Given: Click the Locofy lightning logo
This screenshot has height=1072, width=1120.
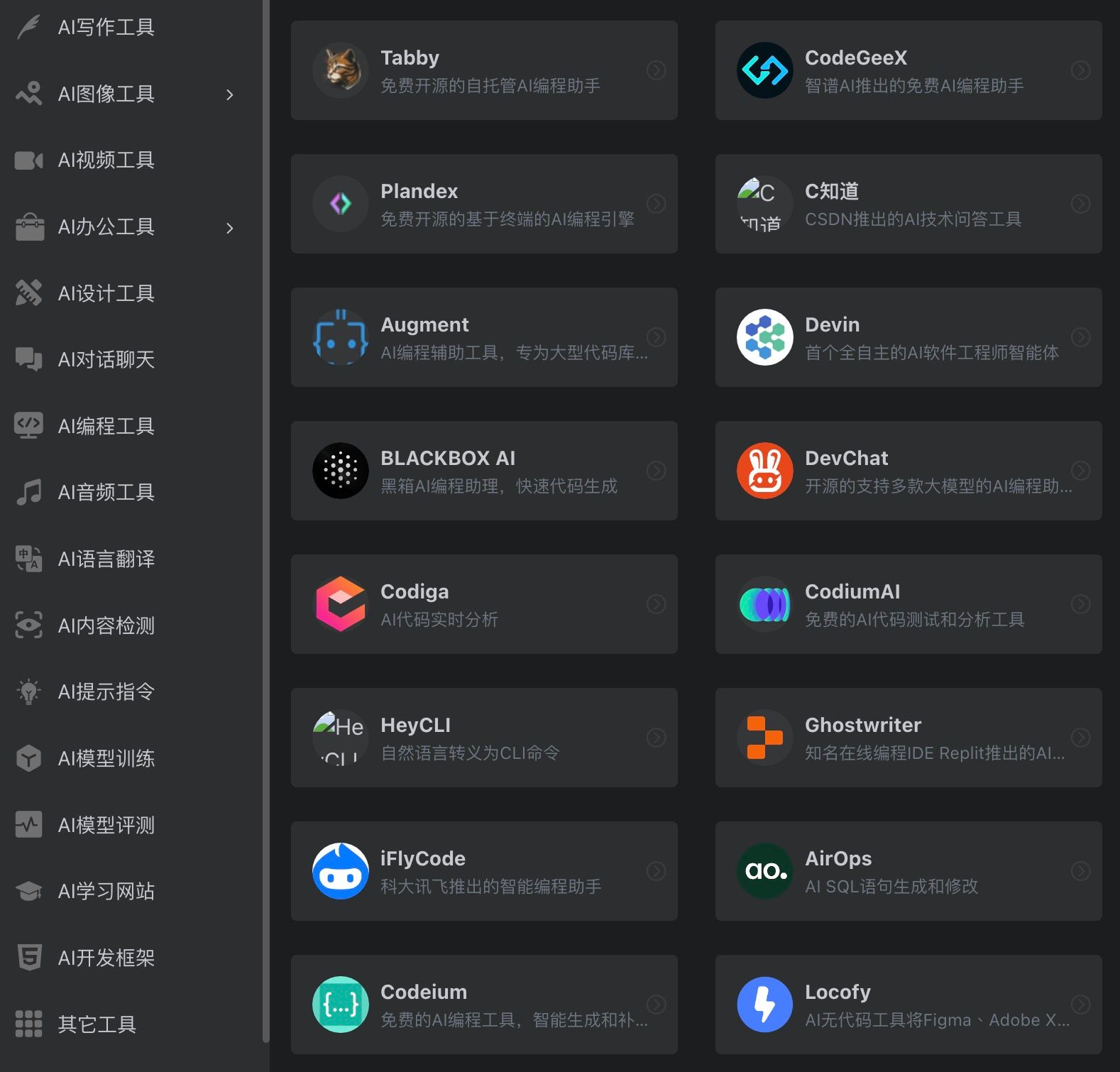Looking at the screenshot, I should coord(765,1005).
